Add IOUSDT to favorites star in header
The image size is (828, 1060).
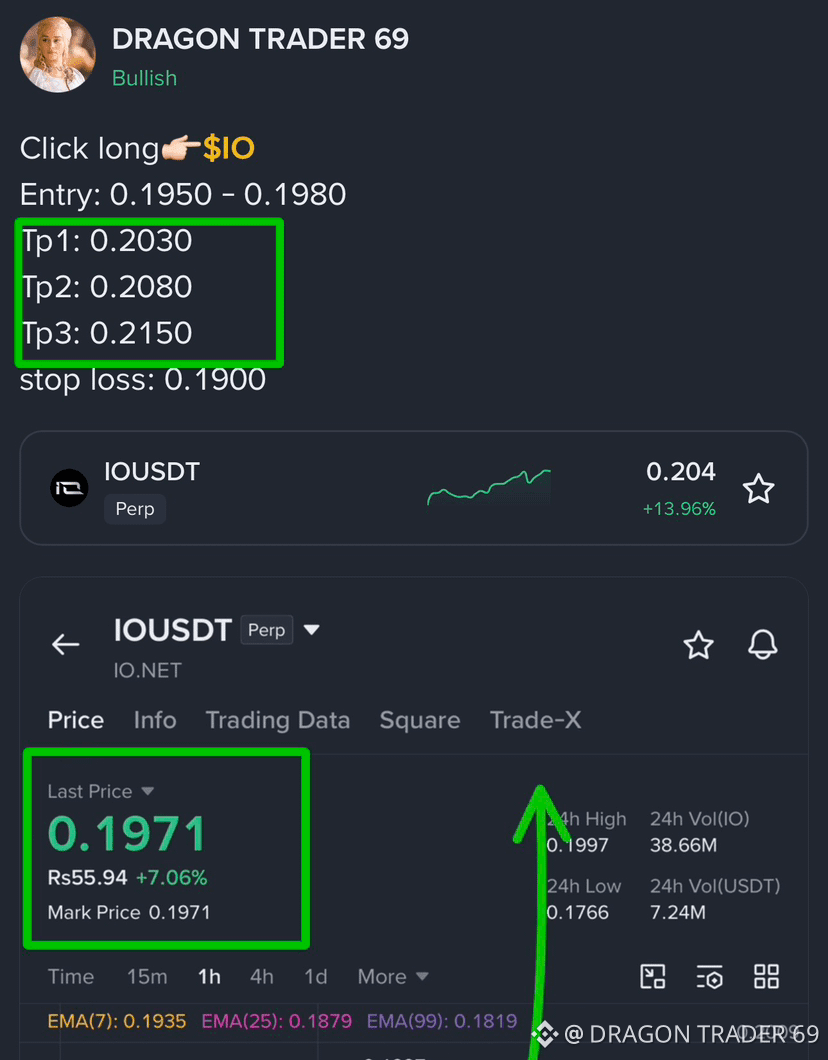(698, 645)
